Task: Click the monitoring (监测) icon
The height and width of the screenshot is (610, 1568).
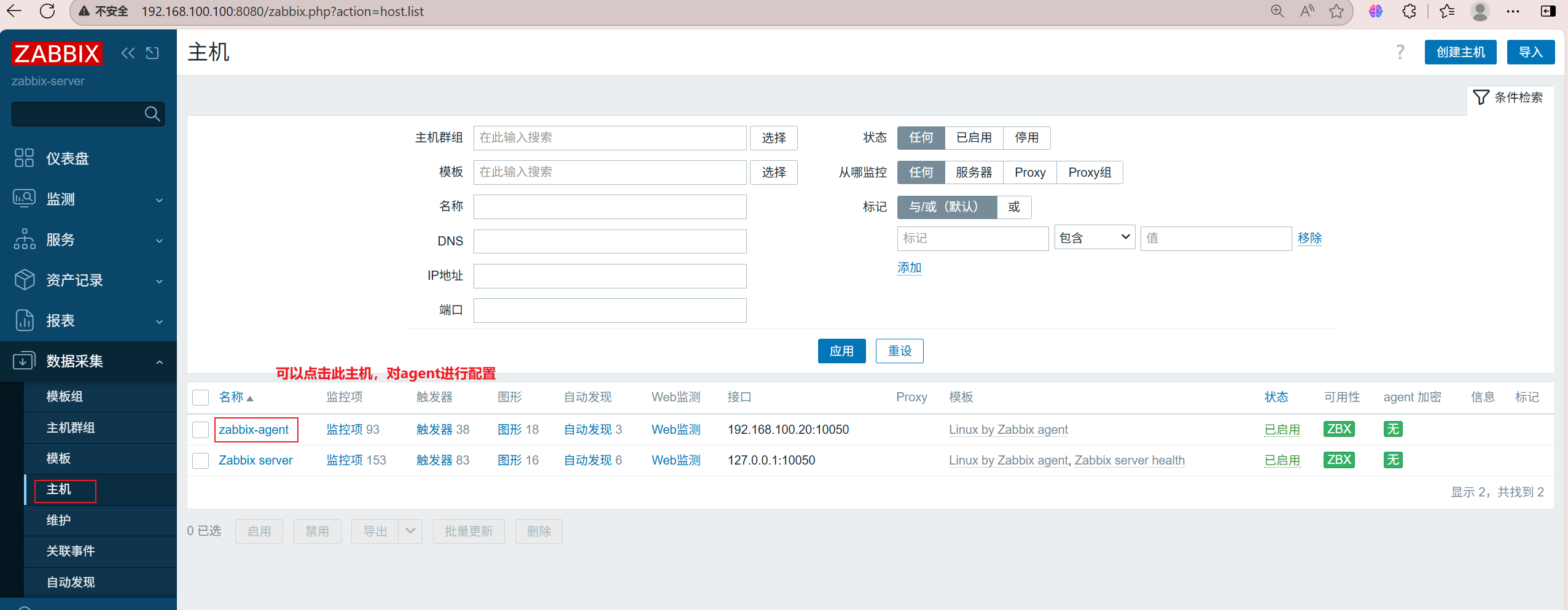Action: coord(24,198)
